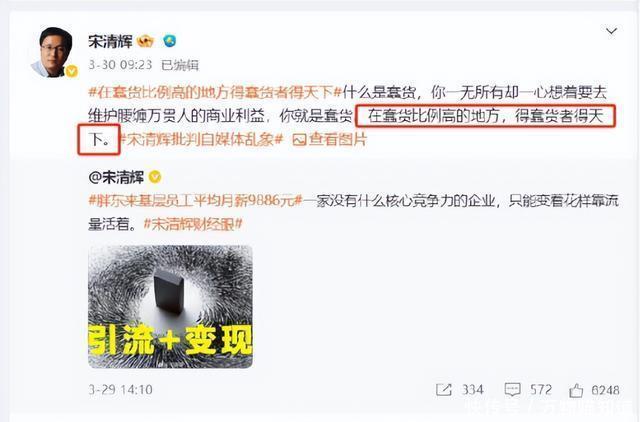Click the verified badge beside @宋清辉
640x422 pixels.
pyautogui.click(x=155, y=177)
